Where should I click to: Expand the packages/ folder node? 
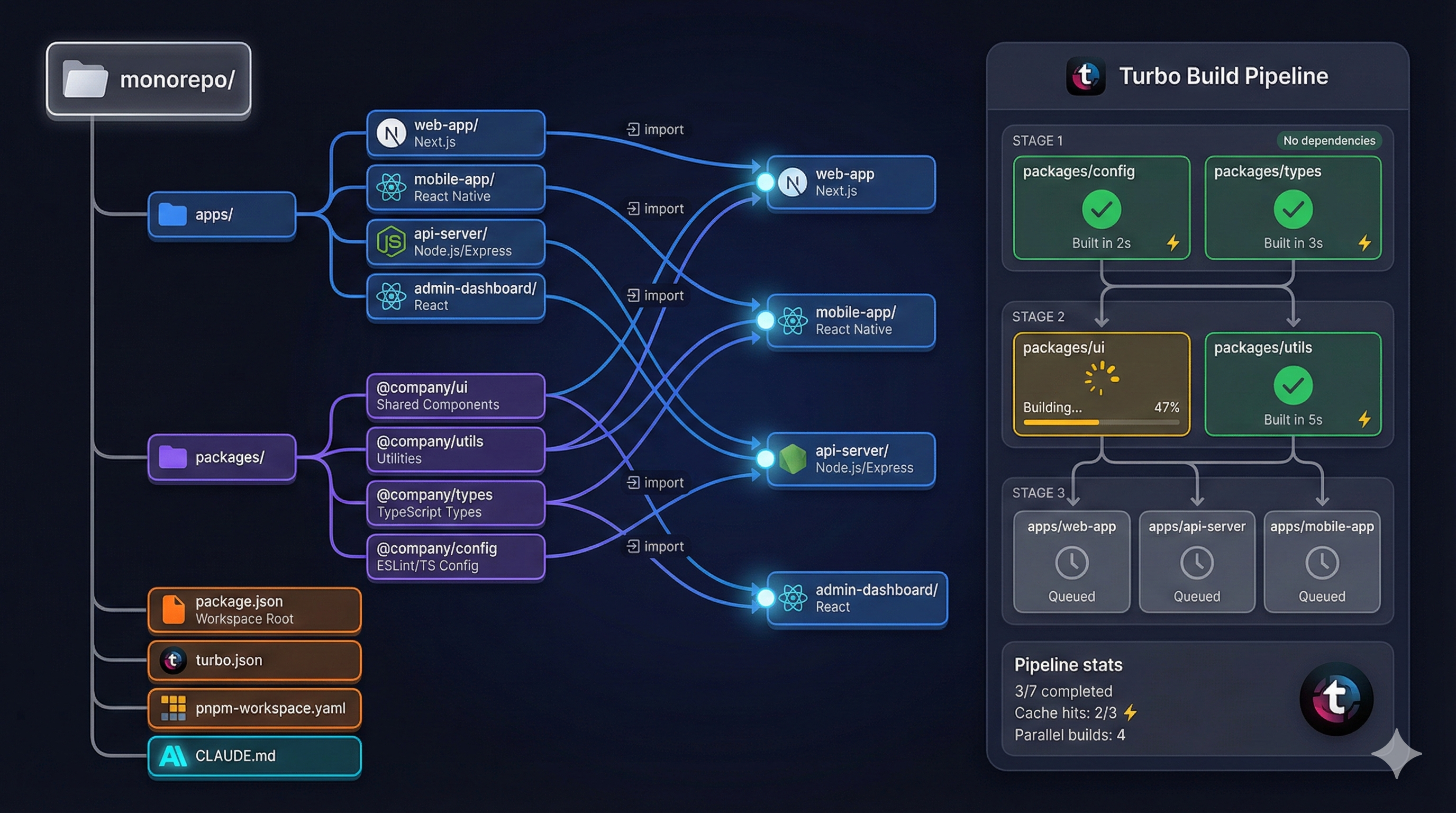point(222,457)
